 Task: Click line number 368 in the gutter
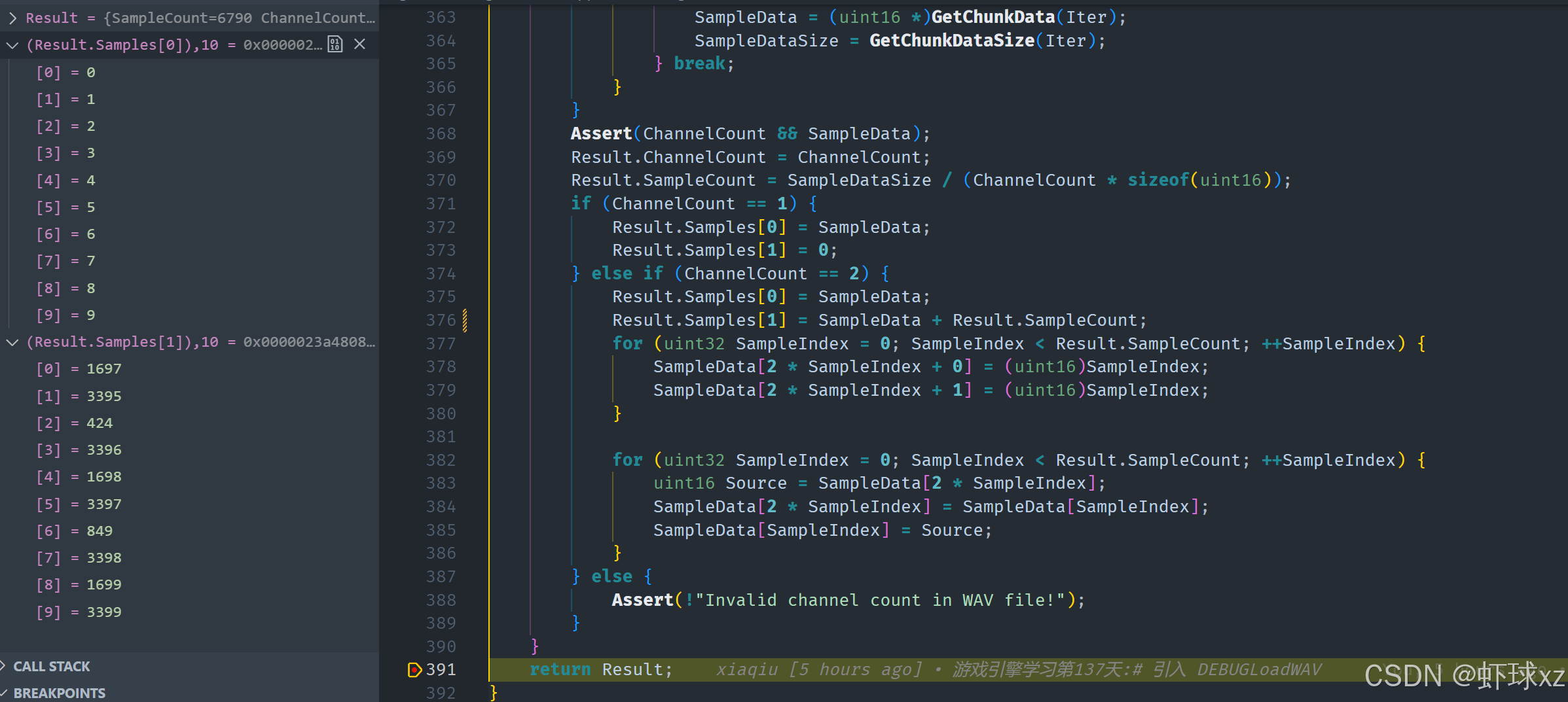(441, 133)
